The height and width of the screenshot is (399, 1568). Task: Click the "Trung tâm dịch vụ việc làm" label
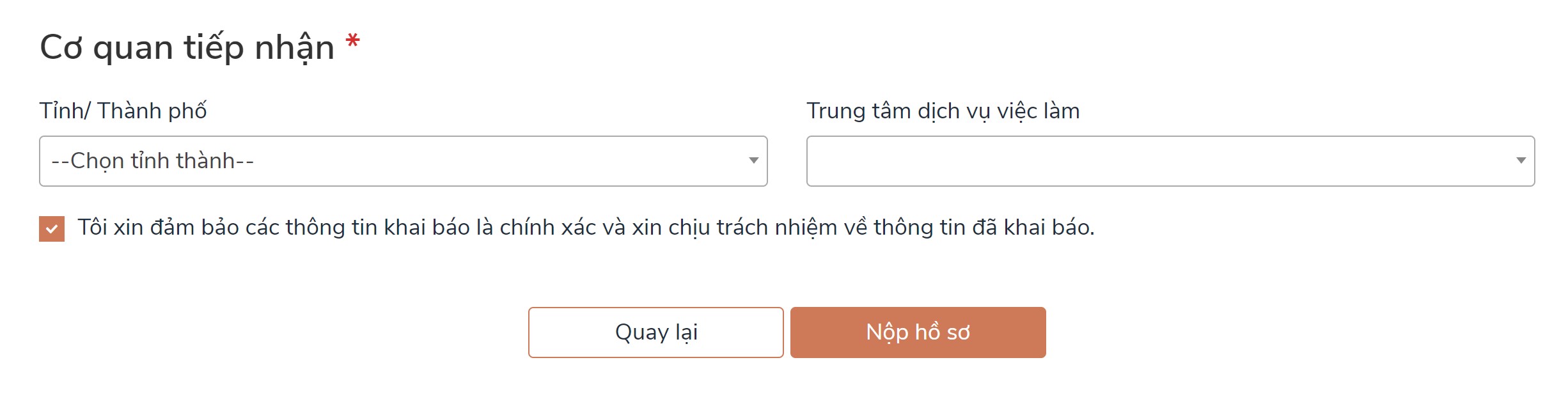point(943,111)
